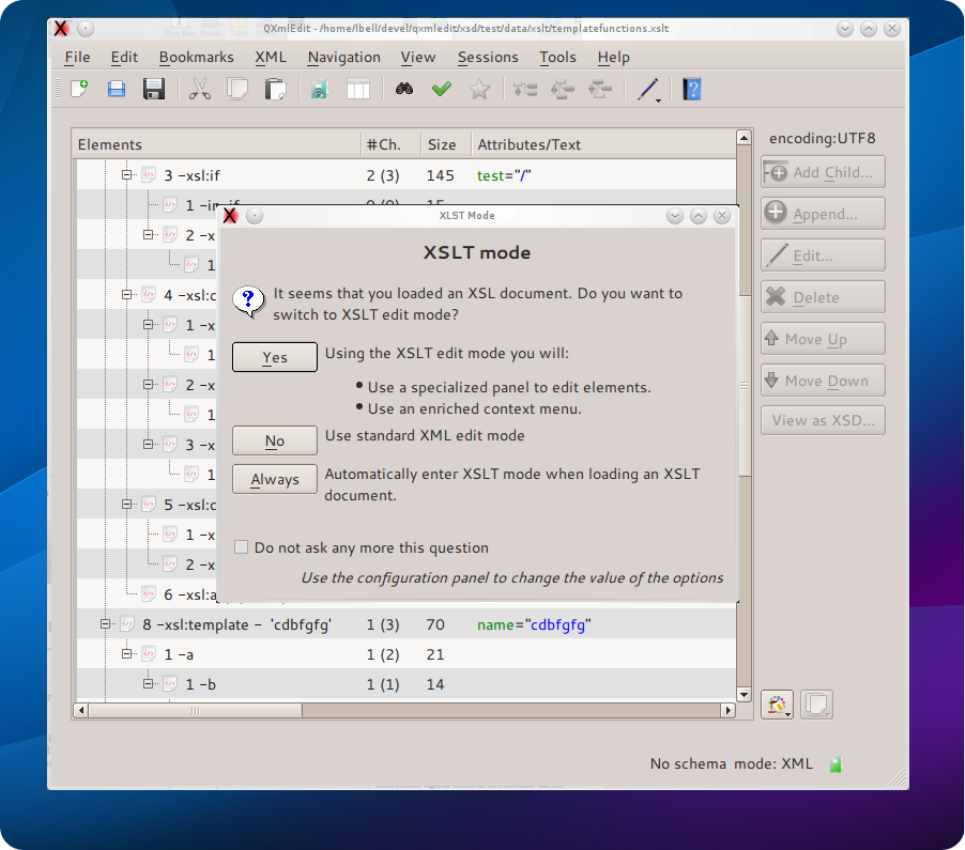The width and height of the screenshot is (965, 850).
Task: Open the color palette style dropdown button
Action: (x=776, y=705)
